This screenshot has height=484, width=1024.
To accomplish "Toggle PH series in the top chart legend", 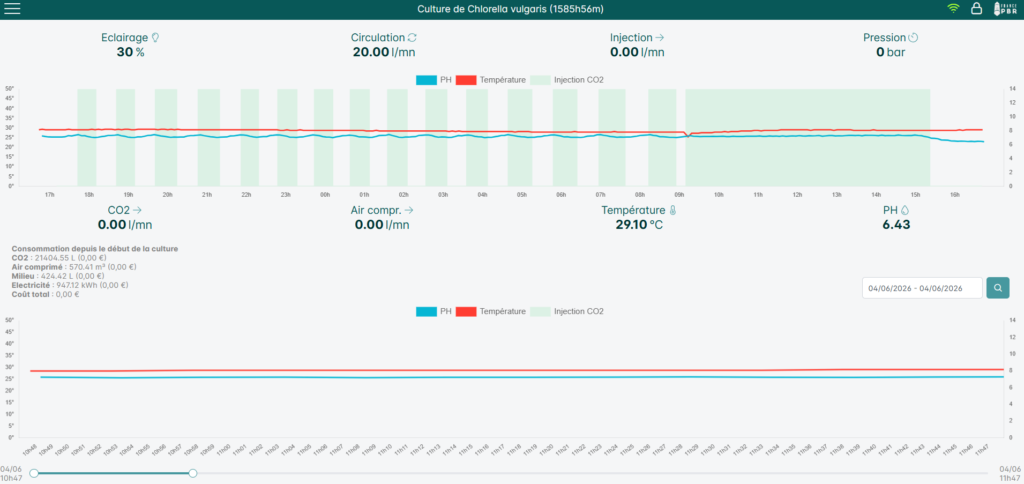I will pyautogui.click(x=434, y=80).
